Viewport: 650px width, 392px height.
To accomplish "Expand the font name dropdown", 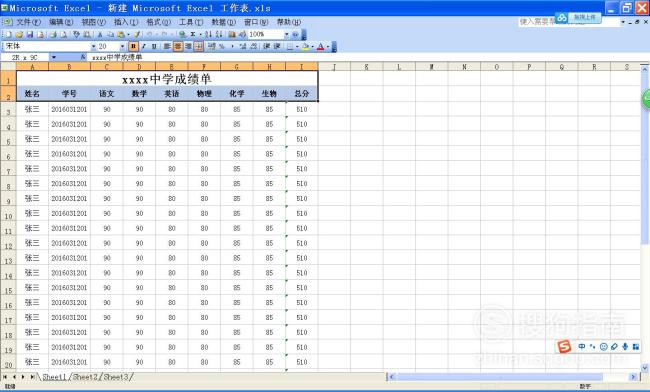I will coord(94,46).
